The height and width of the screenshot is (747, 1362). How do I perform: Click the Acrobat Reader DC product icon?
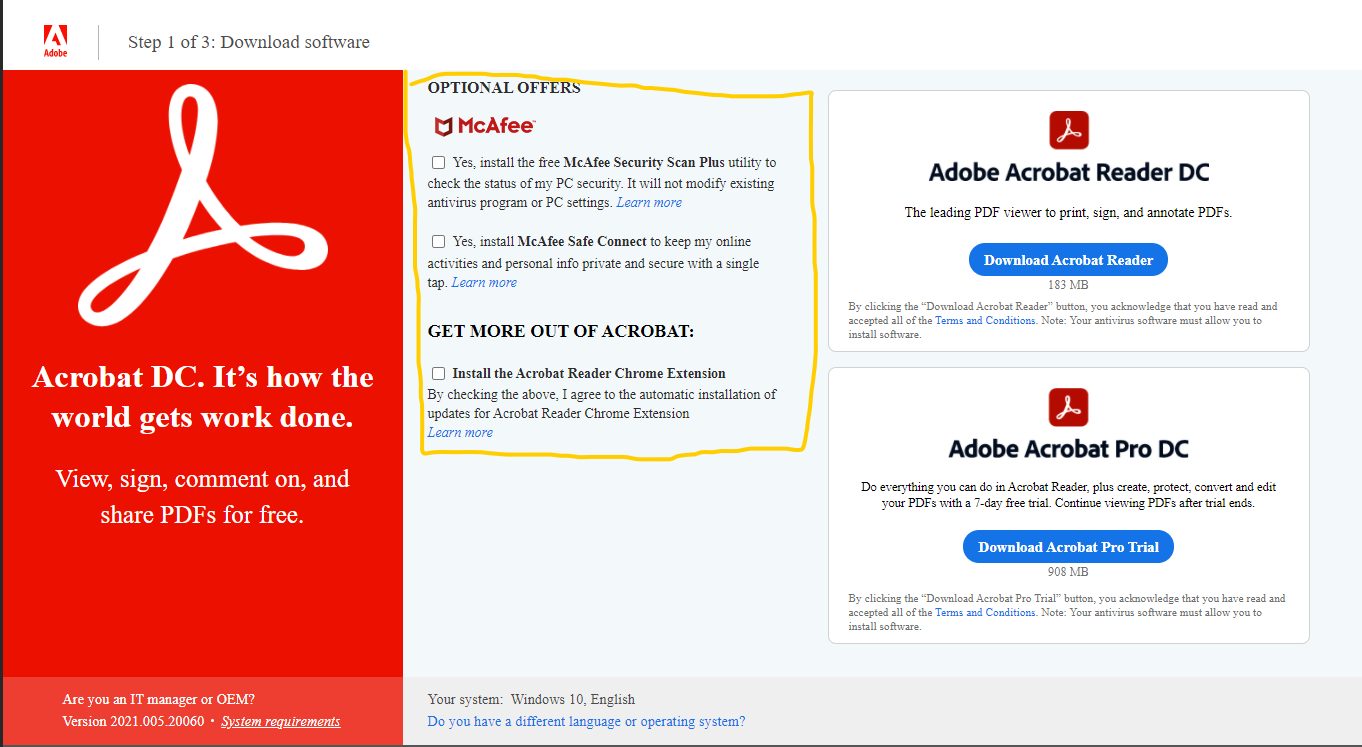point(1068,131)
